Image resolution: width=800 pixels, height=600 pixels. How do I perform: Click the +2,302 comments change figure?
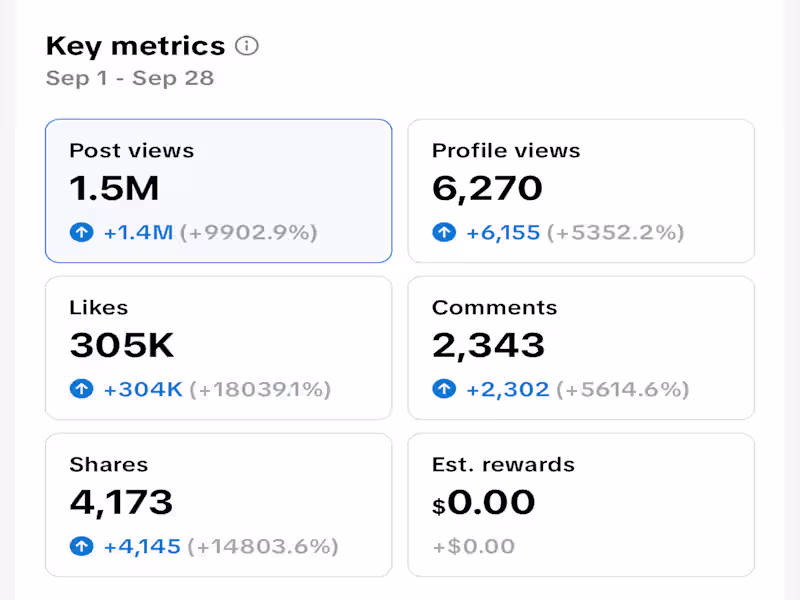(x=507, y=389)
